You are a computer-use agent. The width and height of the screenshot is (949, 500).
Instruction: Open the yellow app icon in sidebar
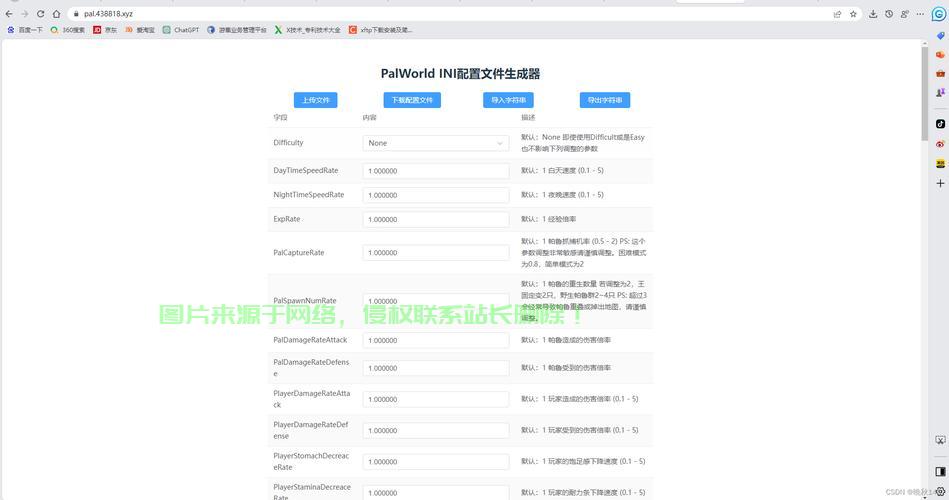click(940, 163)
